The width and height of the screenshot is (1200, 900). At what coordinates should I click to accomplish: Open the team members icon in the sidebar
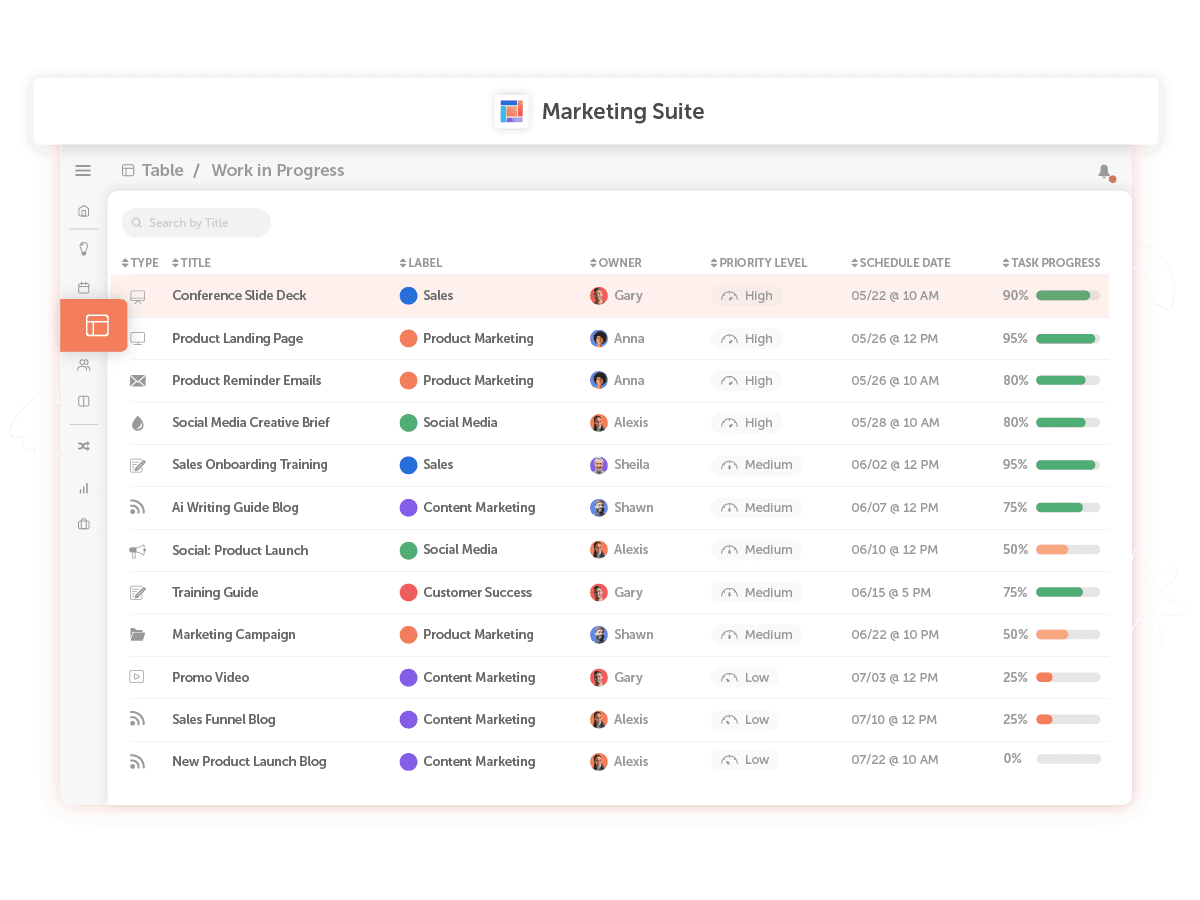pos(84,365)
